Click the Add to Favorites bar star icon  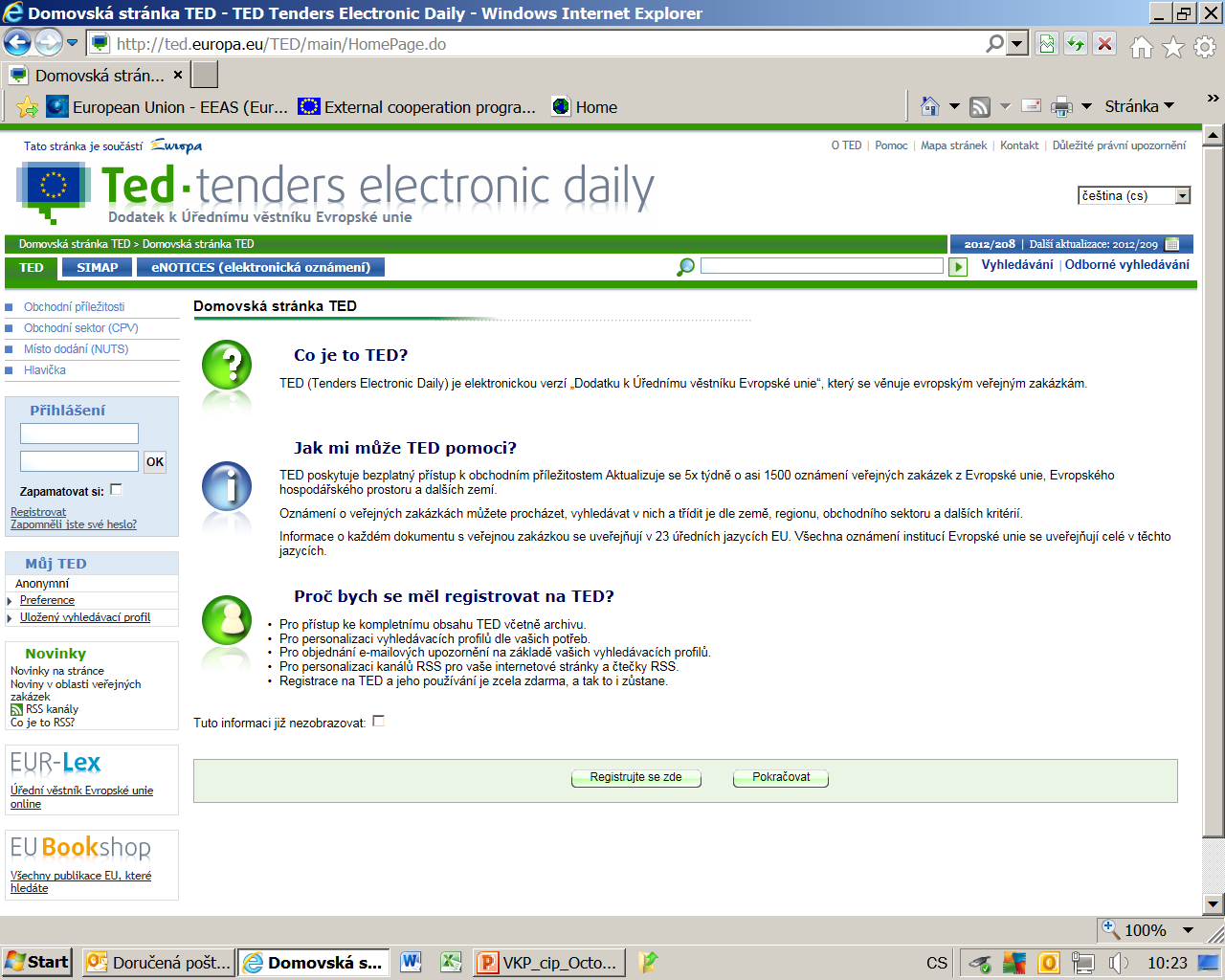[x=27, y=107]
